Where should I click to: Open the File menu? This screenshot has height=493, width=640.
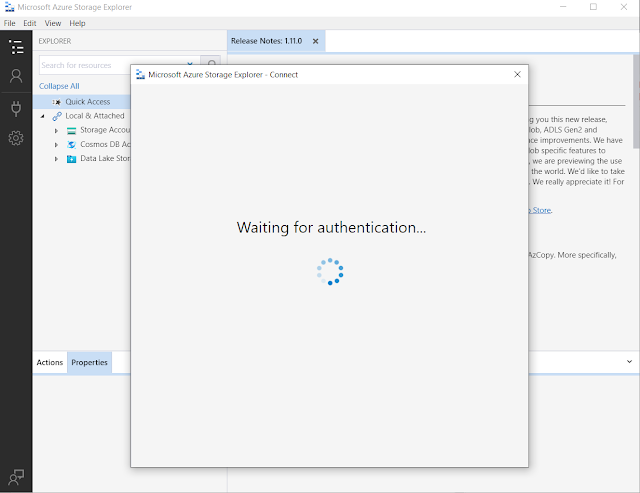pos(9,23)
